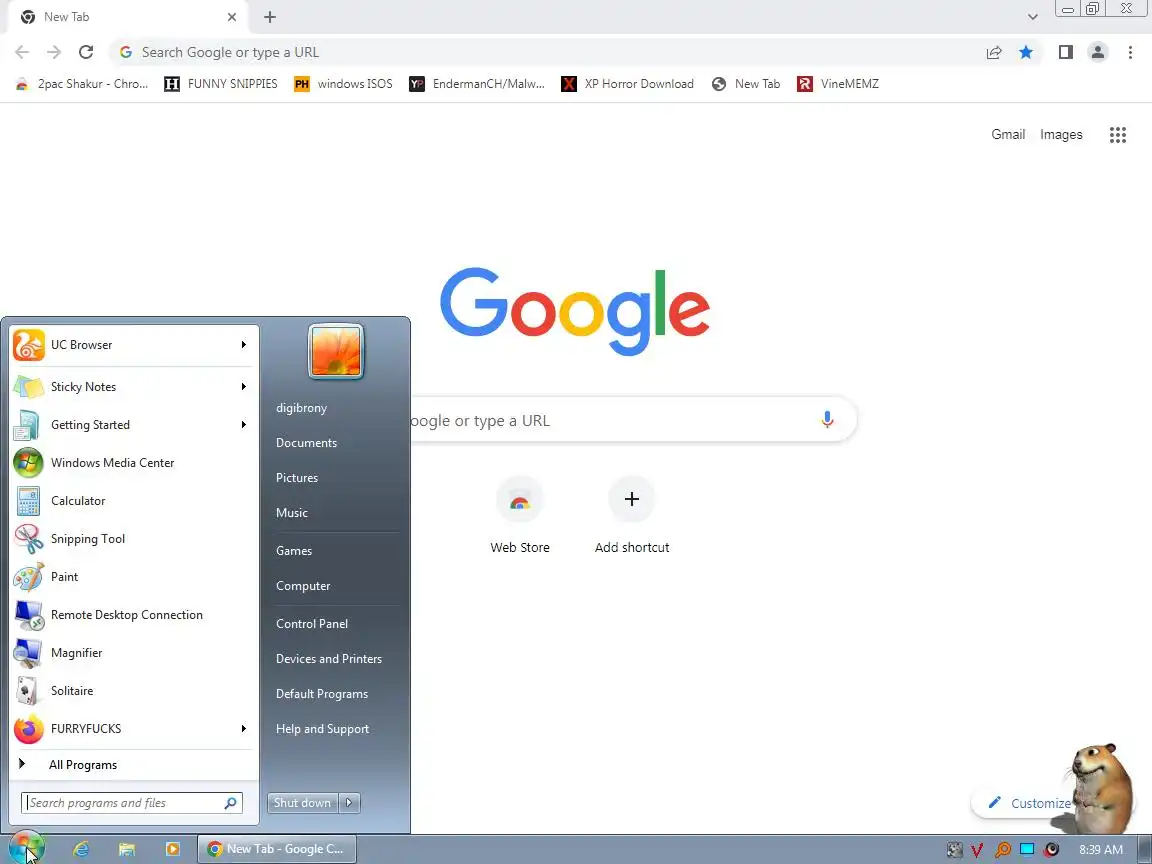The height and width of the screenshot is (864, 1152).
Task: Open the Google apps grid
Action: pyautogui.click(x=1117, y=134)
